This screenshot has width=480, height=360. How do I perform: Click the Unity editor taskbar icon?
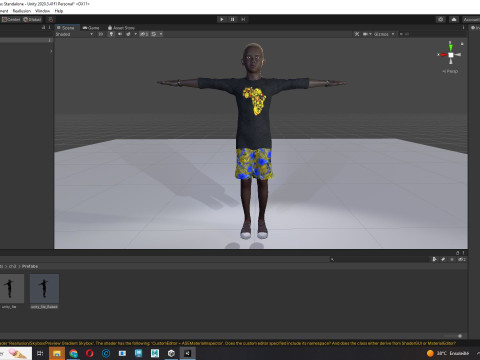pos(187,353)
